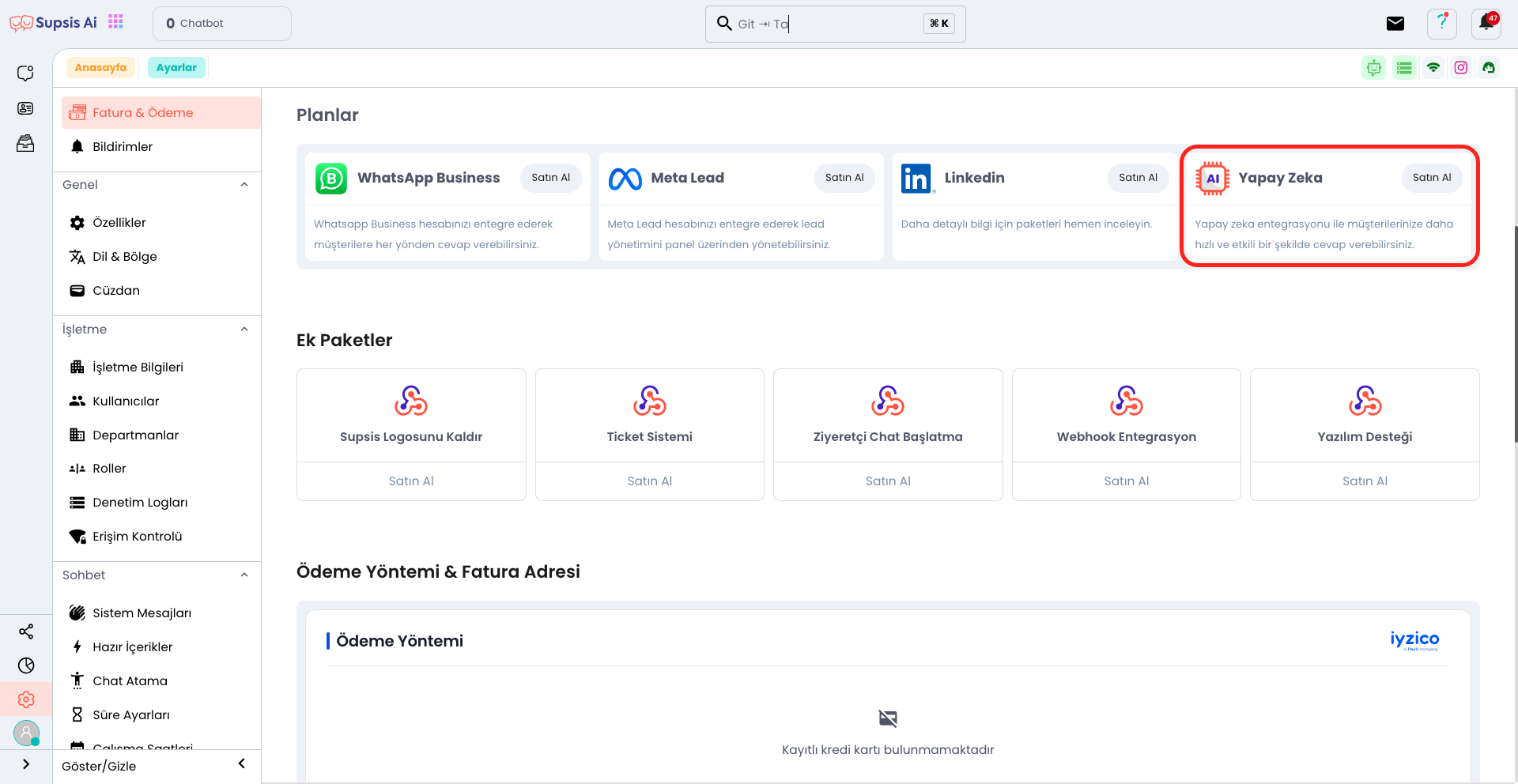
Task: Click the iyzico logo
Action: coord(1414,640)
